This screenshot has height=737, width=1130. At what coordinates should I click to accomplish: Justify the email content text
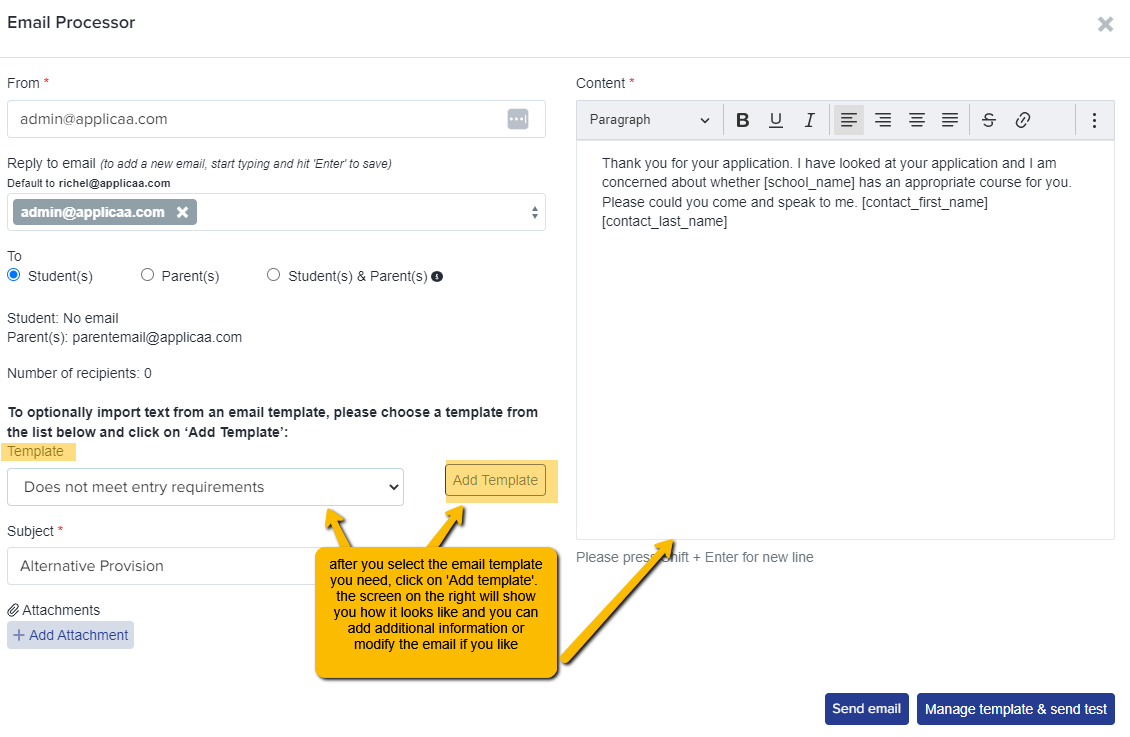click(x=950, y=120)
